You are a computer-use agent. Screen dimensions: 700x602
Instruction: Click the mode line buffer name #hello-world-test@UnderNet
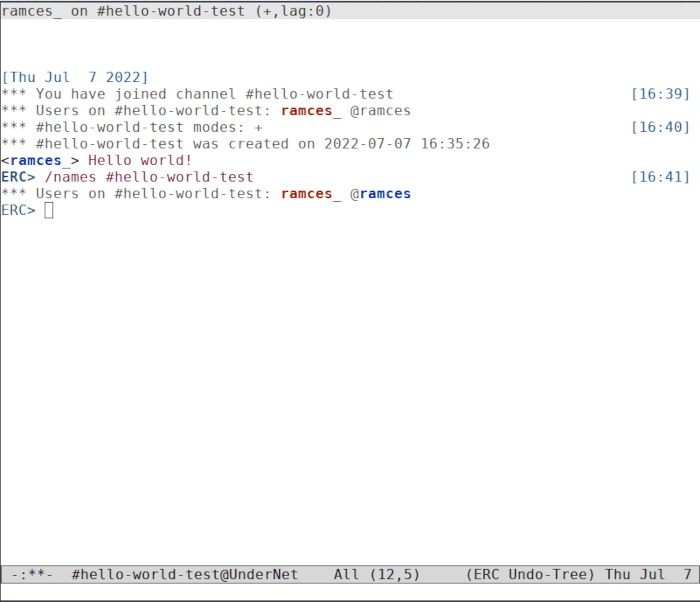point(184,574)
